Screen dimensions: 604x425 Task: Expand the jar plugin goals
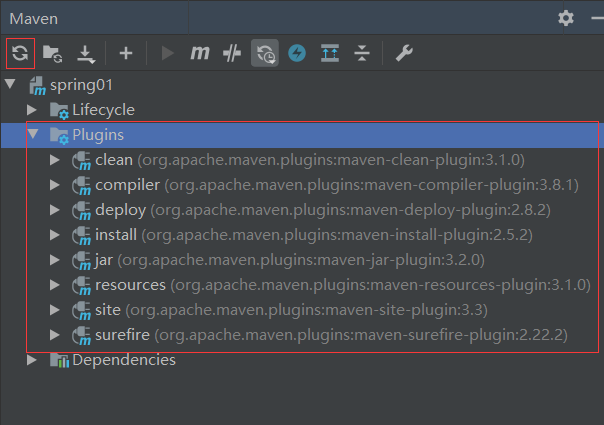55,260
